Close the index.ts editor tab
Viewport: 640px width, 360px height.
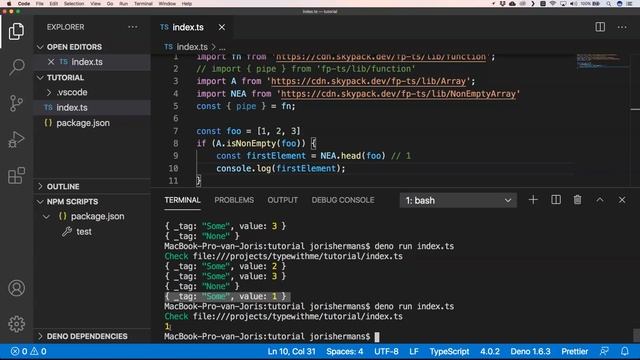[222, 27]
